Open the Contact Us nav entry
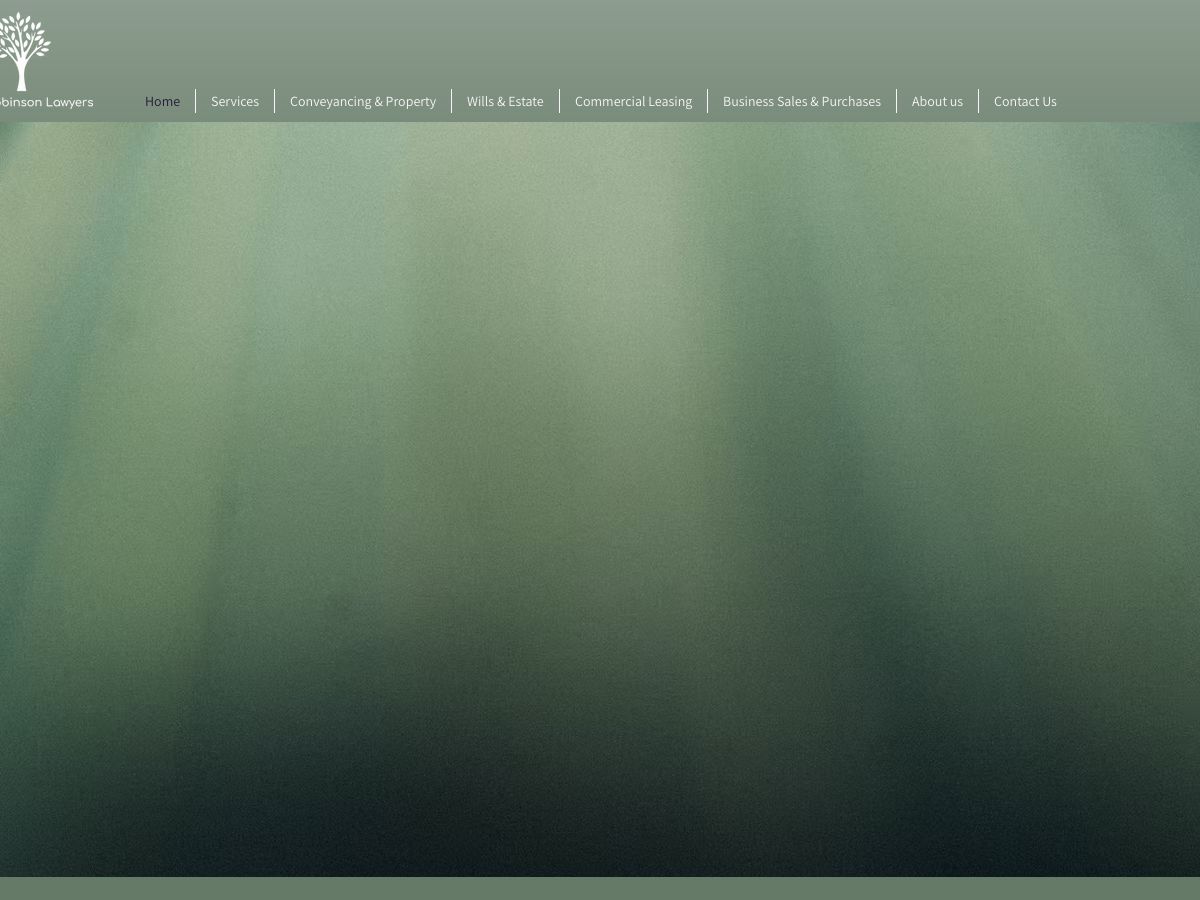Image resolution: width=1200 pixels, height=900 pixels. click(1025, 101)
